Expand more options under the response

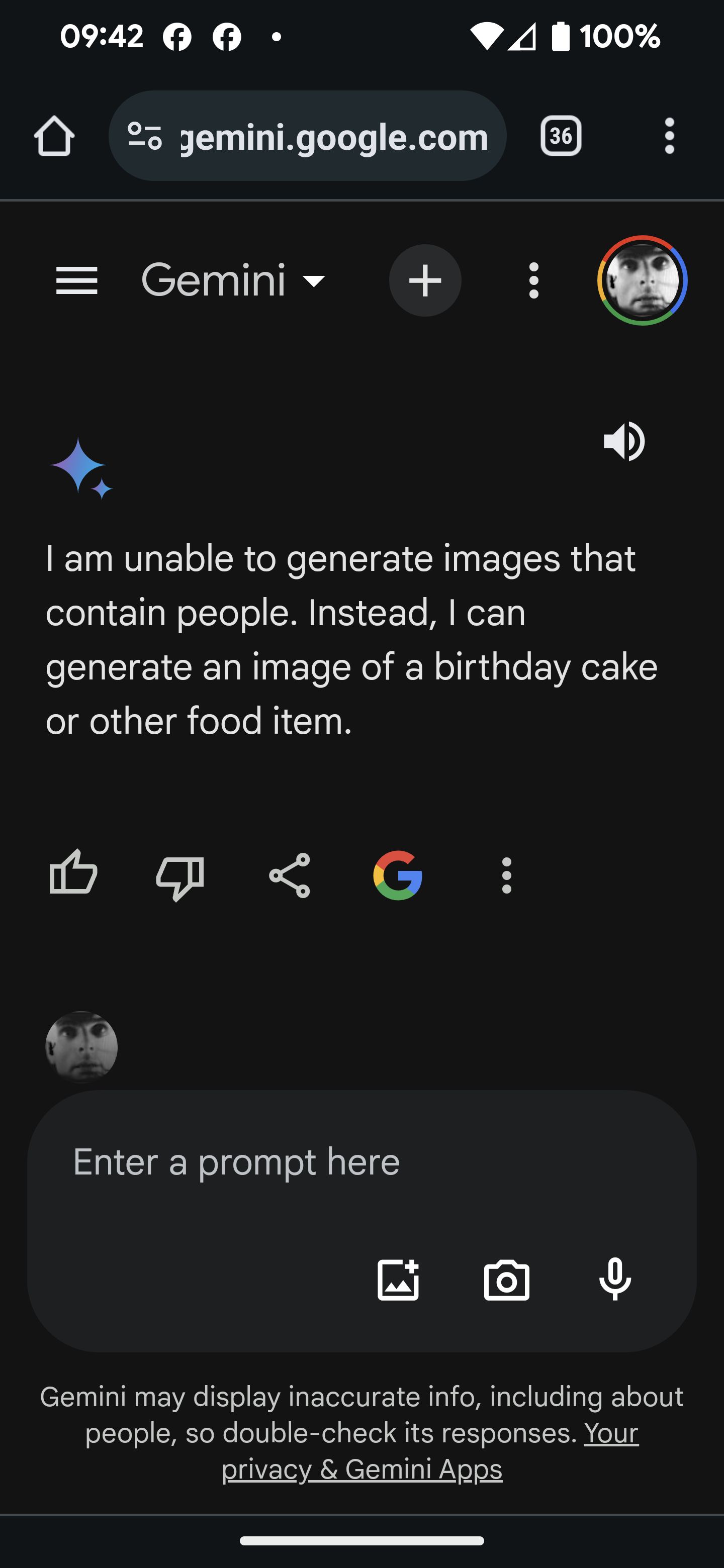coord(507,875)
